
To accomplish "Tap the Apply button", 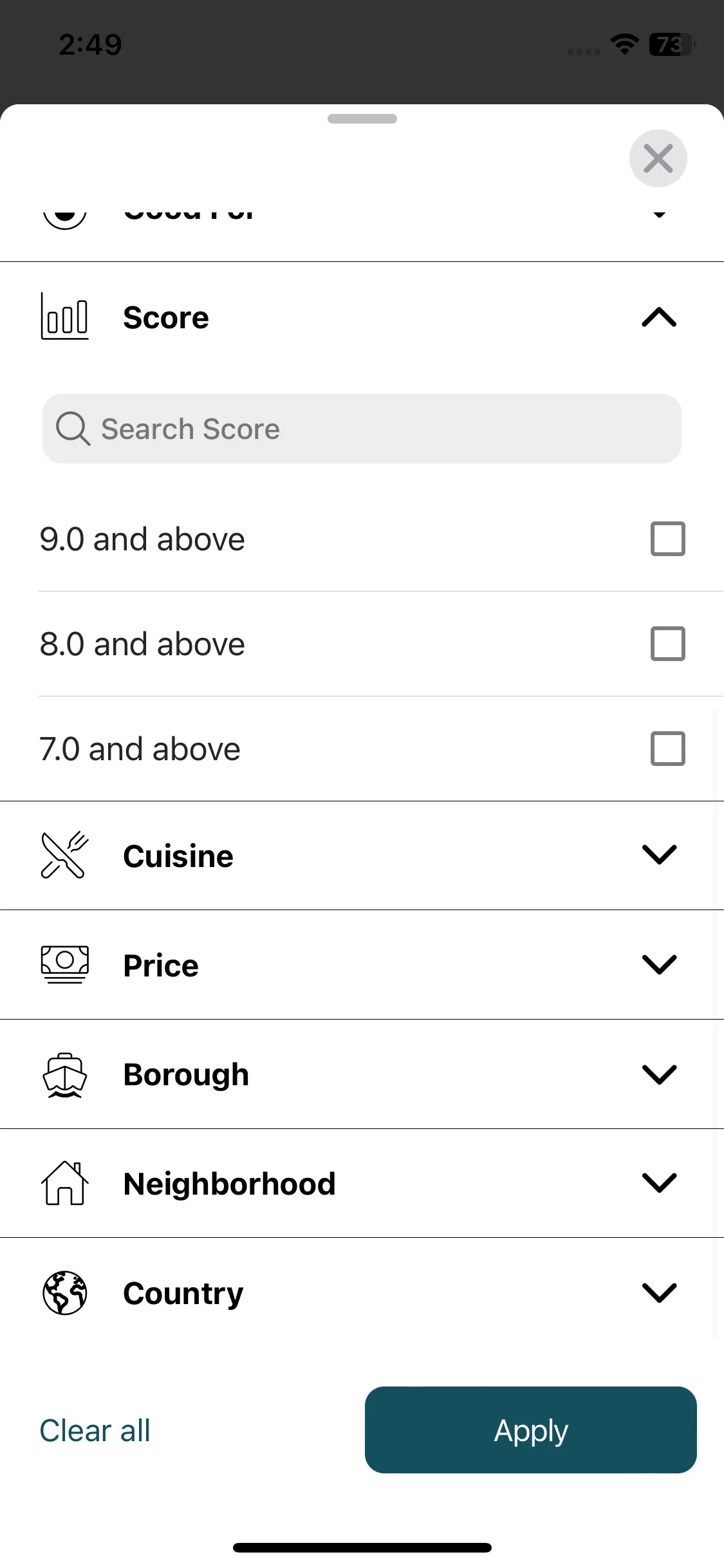I will [x=530, y=1430].
